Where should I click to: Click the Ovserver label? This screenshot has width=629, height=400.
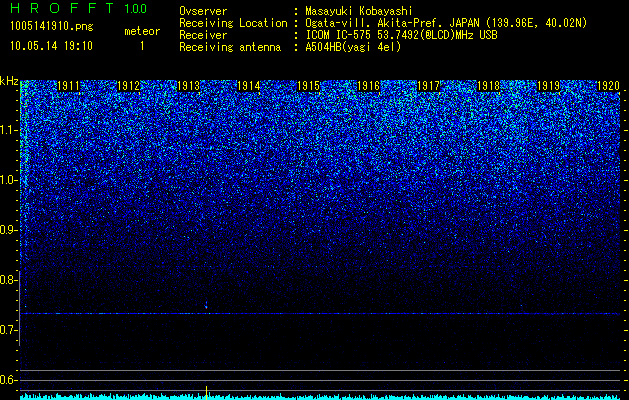(x=203, y=11)
